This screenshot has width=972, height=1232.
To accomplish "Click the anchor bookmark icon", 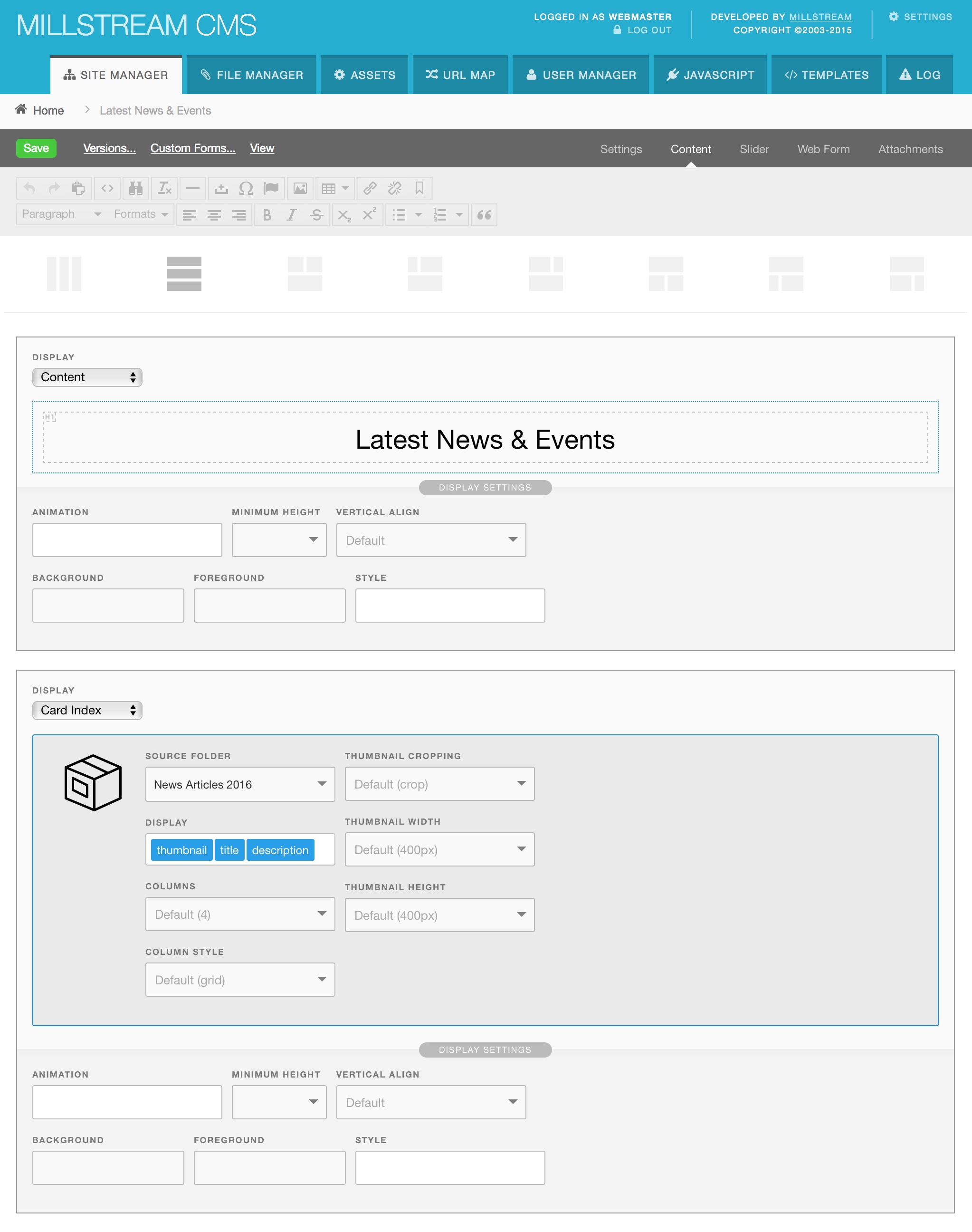I will pyautogui.click(x=419, y=188).
